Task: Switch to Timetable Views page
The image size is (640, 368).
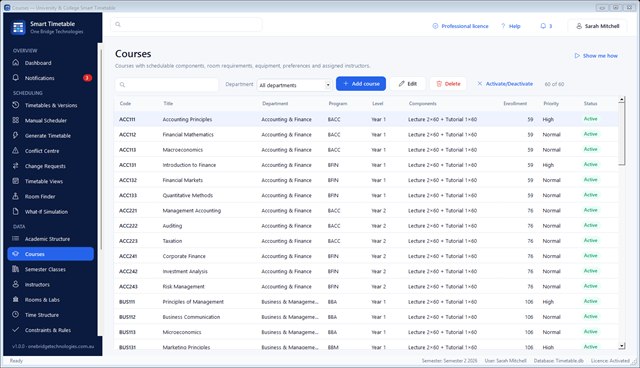Action: tap(51, 181)
